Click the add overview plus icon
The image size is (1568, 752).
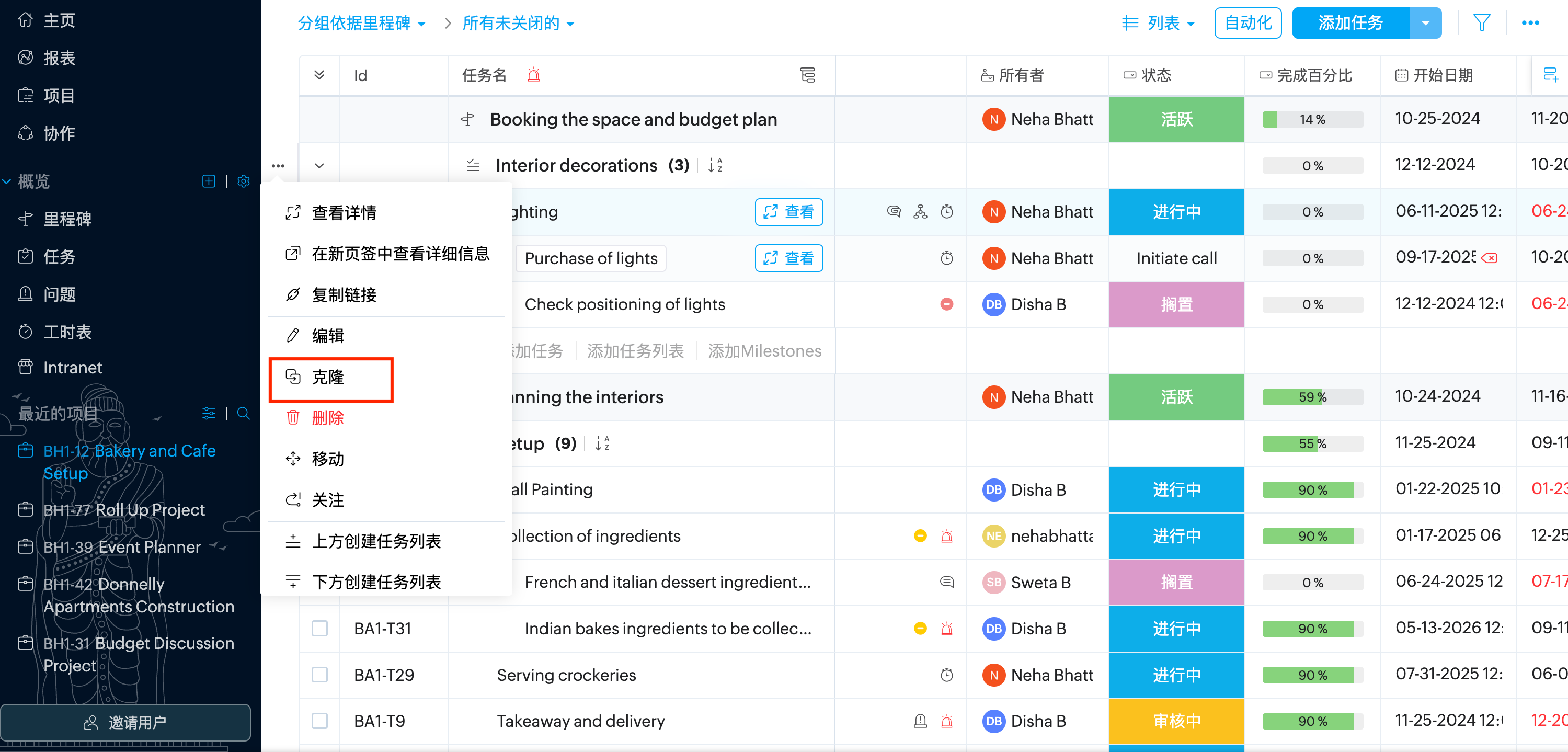click(x=208, y=181)
